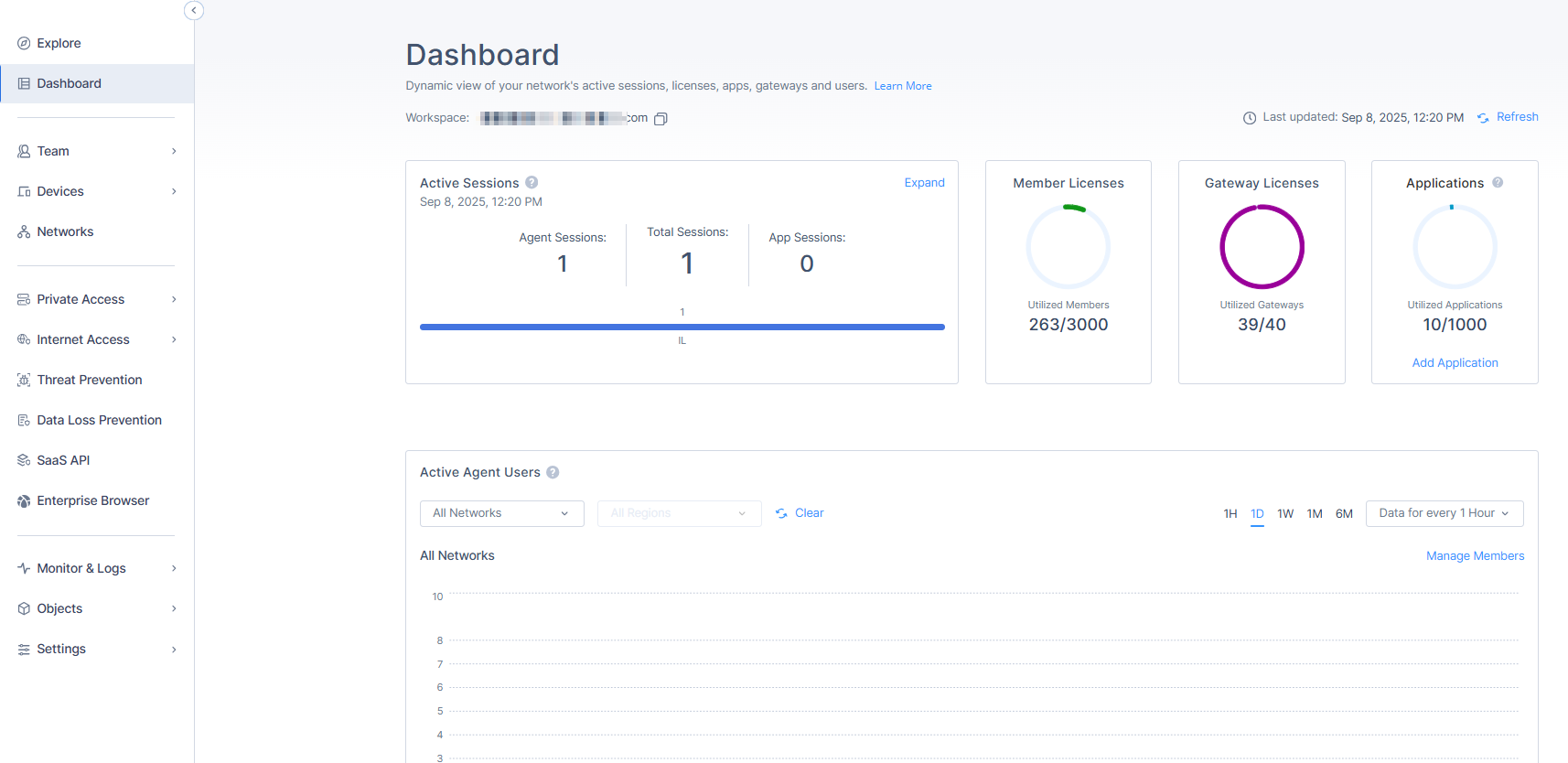This screenshot has height=763, width=1568.
Task: Copy the workspace URL with copy icon
Action: 660,119
